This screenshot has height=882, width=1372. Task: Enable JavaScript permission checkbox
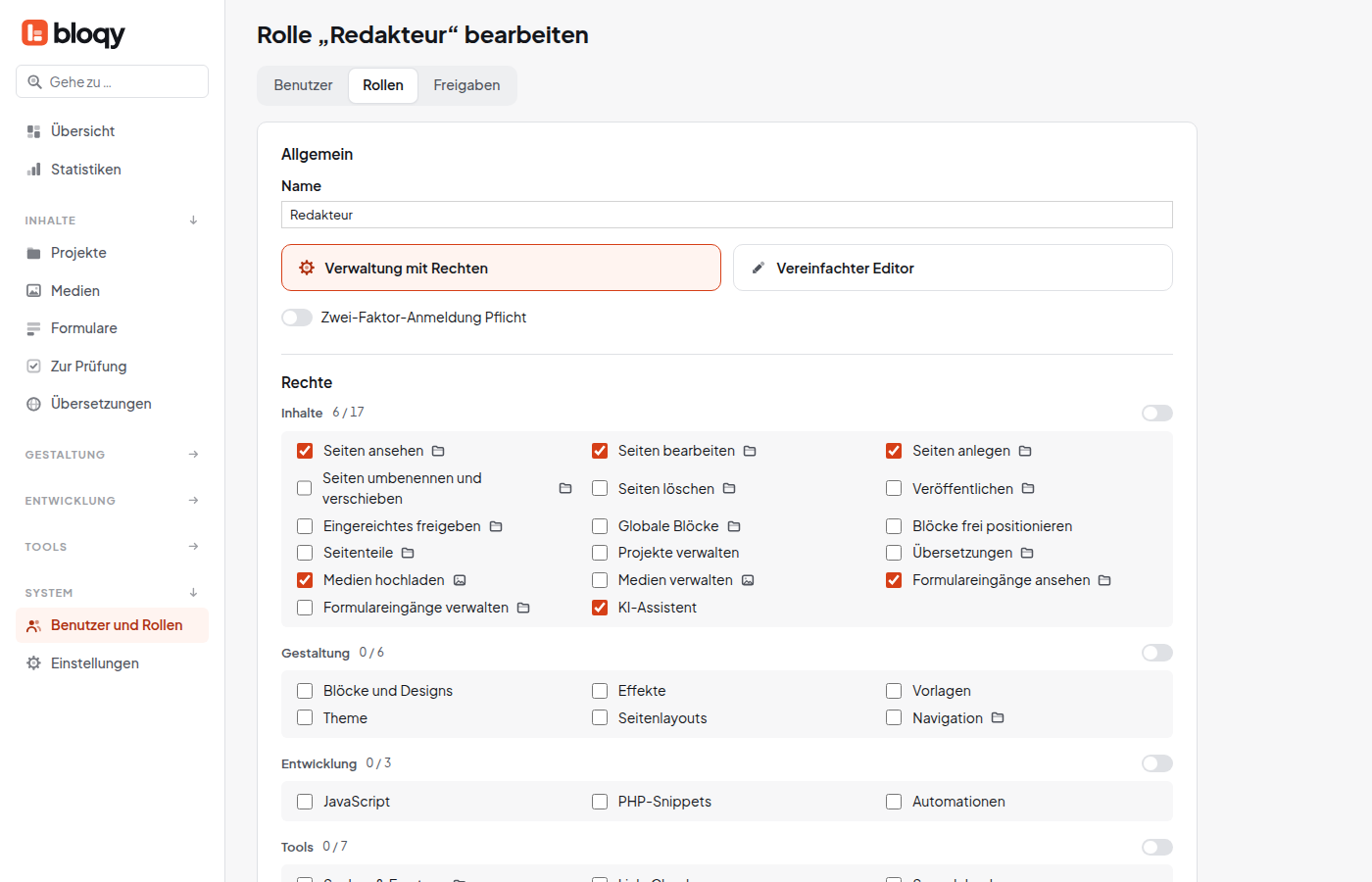[x=305, y=802]
